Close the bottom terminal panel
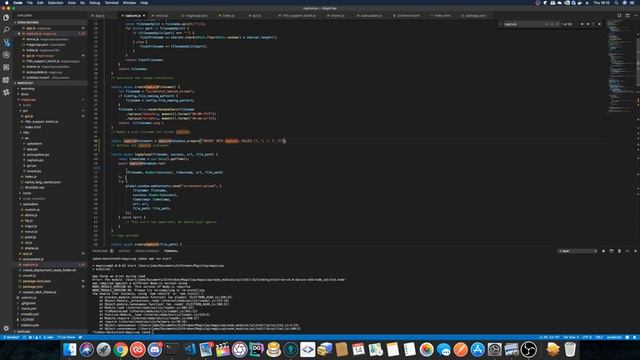This screenshot has height=360, width=640. click(635, 251)
